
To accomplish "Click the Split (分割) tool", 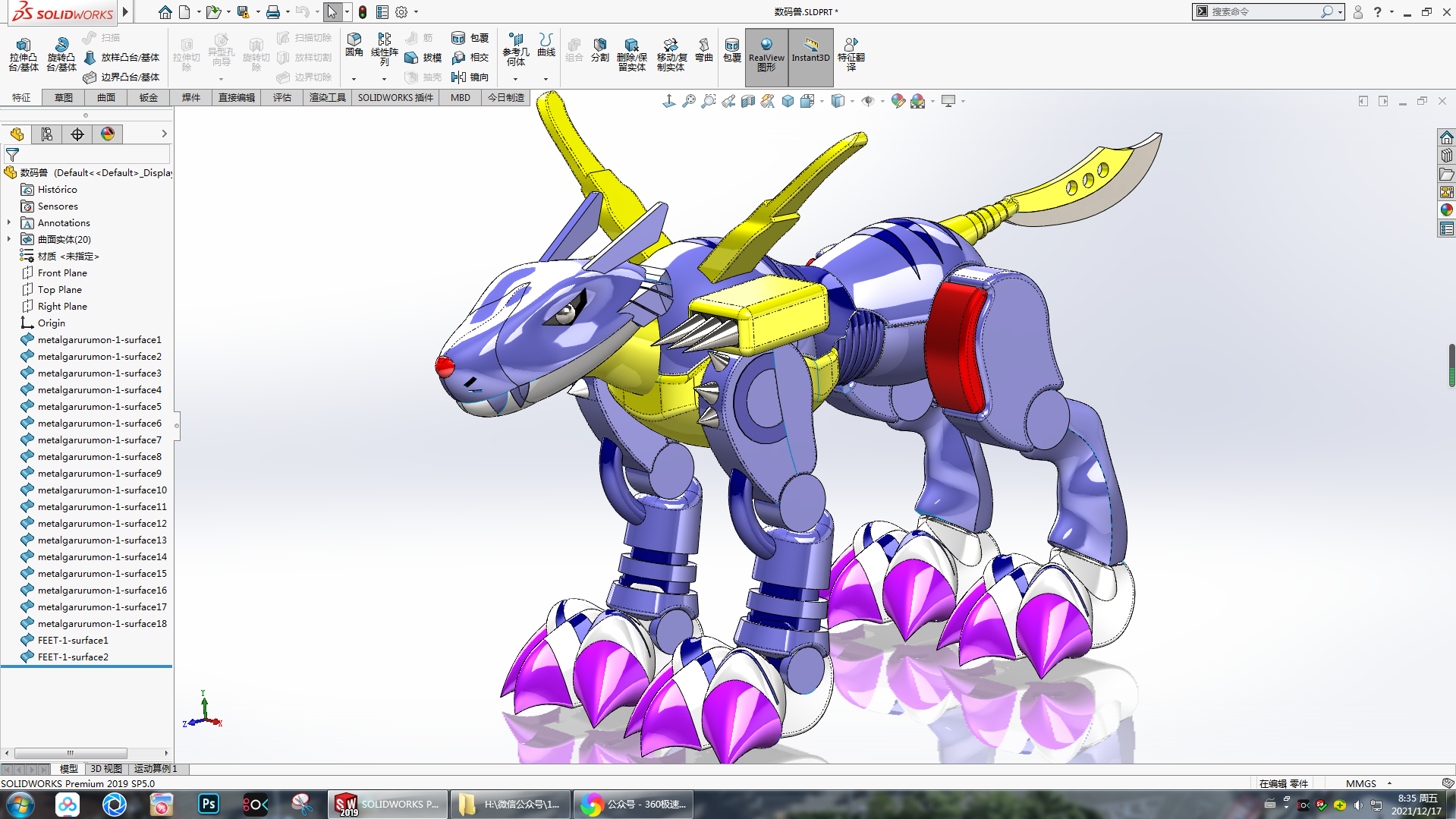I will pos(599,50).
